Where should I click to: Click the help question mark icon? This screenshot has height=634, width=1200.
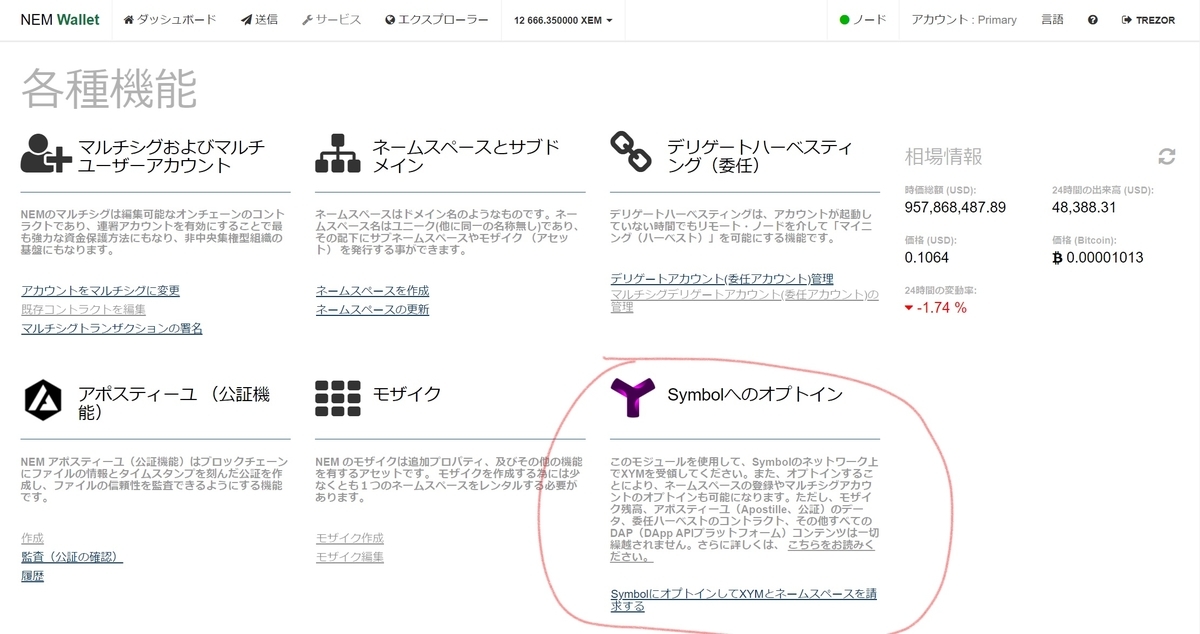coord(1093,20)
